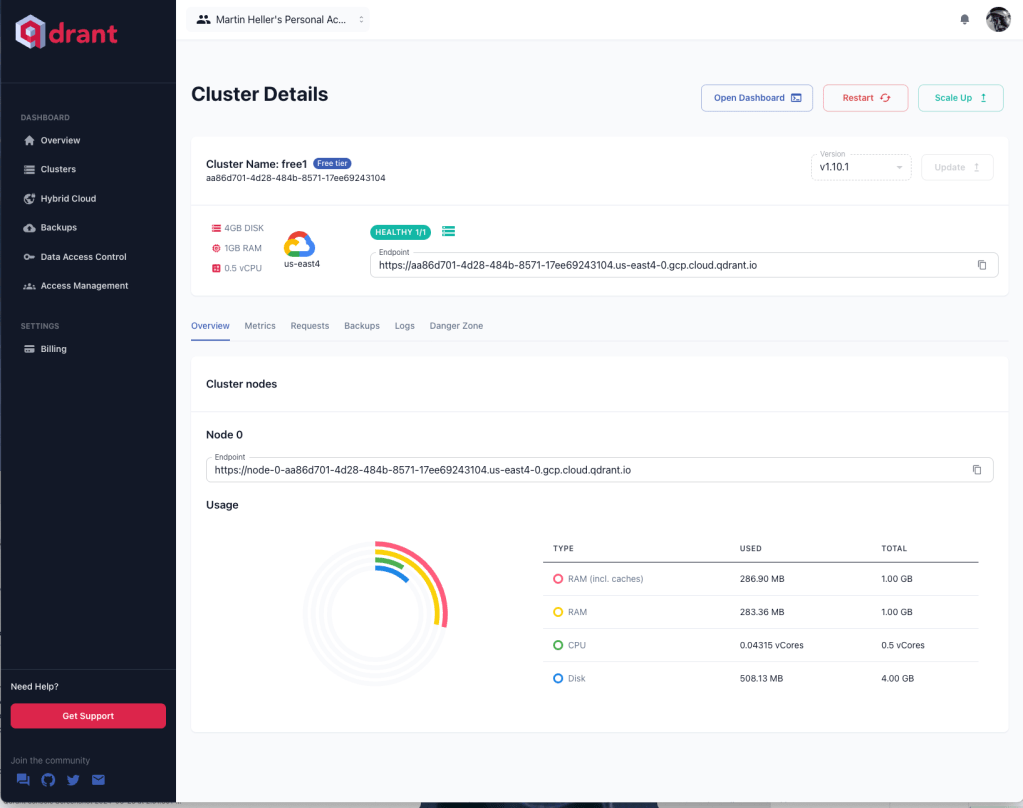Click the Access Management people icon
Screen dimensions: 1023x808
tap(29, 286)
